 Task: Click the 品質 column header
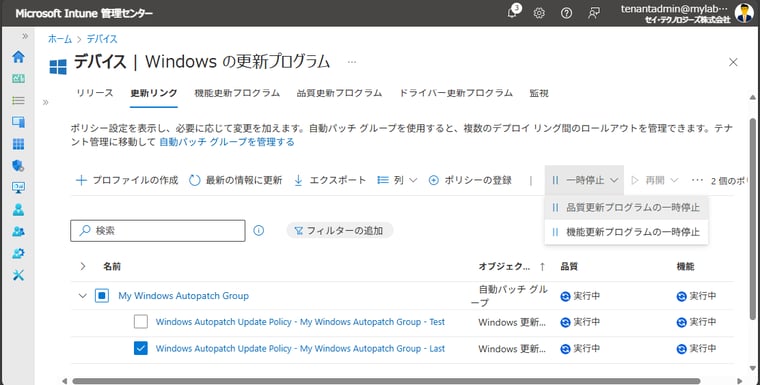569,266
